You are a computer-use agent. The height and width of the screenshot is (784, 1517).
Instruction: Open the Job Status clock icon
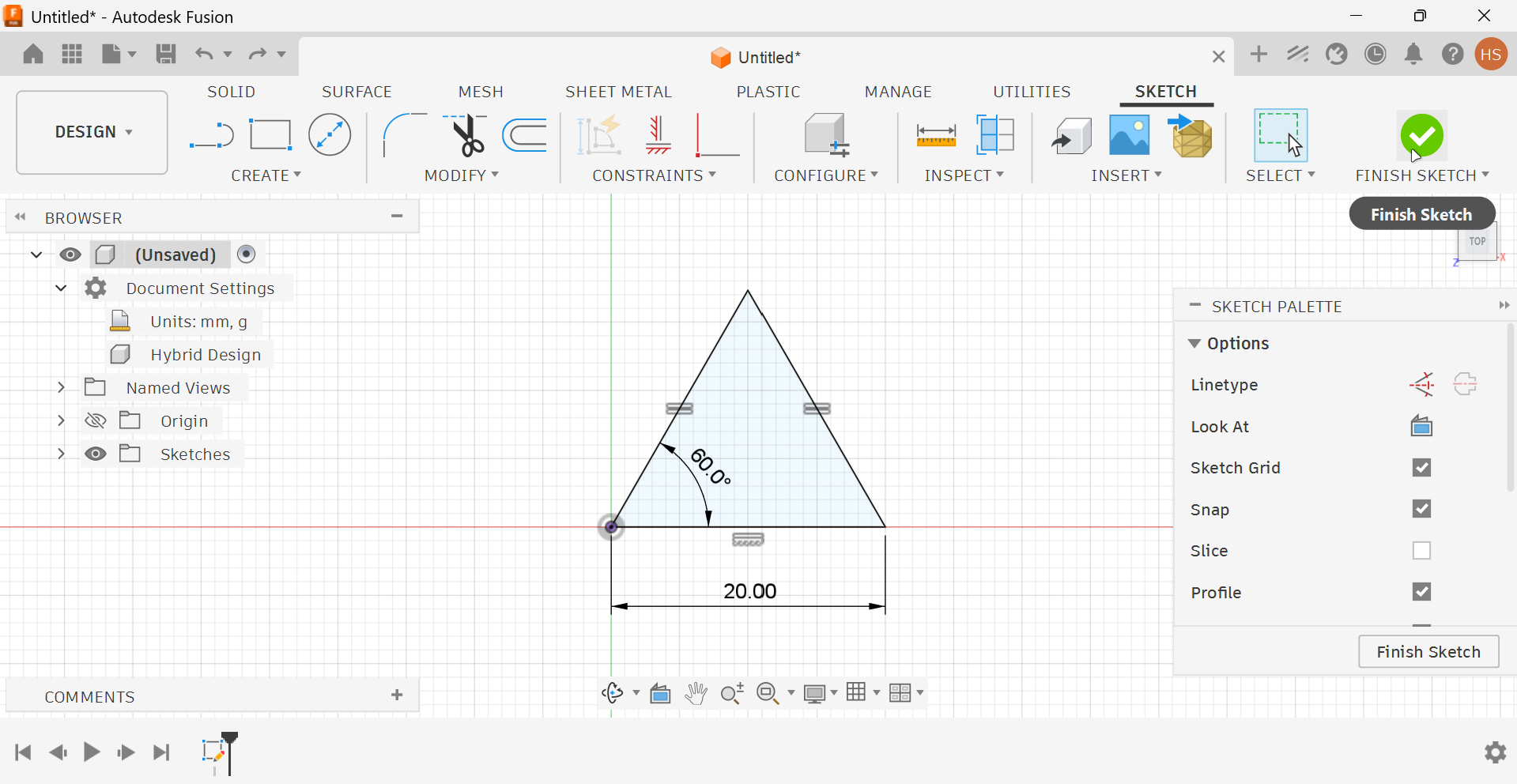(1375, 54)
